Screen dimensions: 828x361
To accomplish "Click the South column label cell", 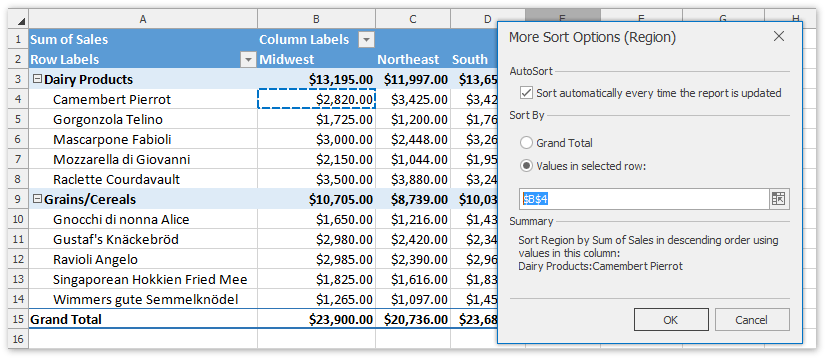I will [474, 60].
